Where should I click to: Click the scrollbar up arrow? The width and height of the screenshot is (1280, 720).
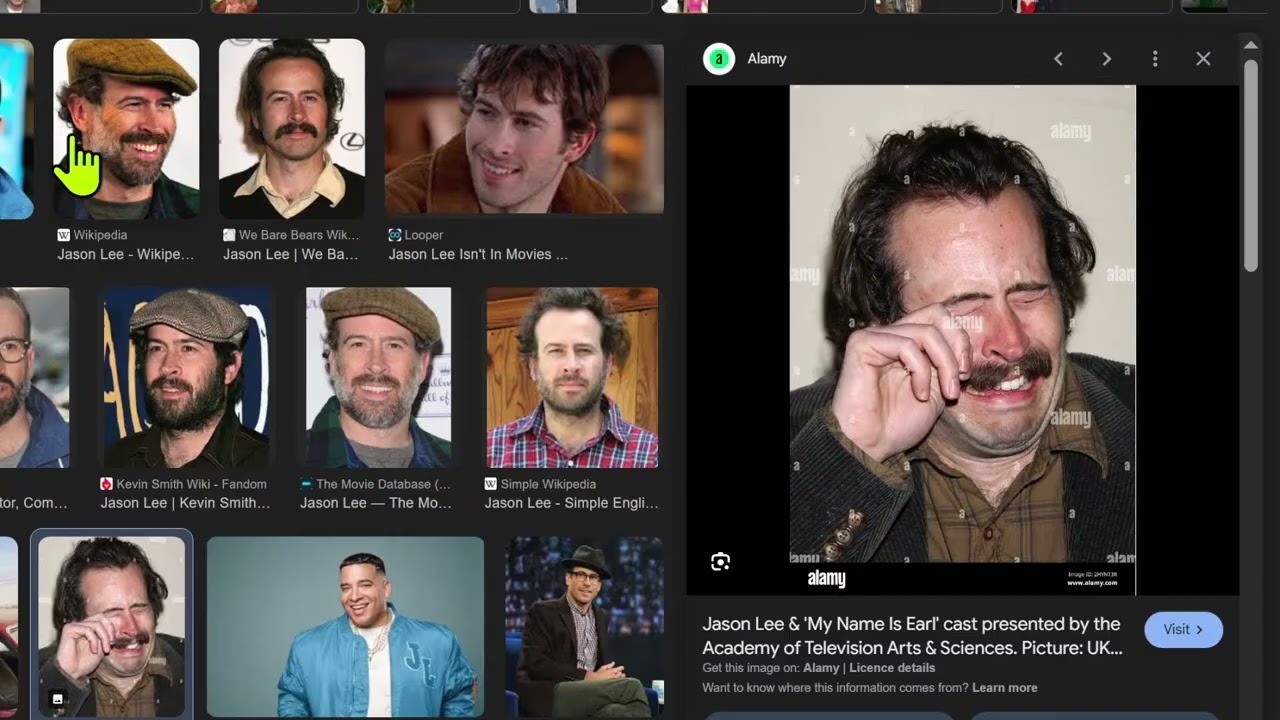[x=1250, y=45]
